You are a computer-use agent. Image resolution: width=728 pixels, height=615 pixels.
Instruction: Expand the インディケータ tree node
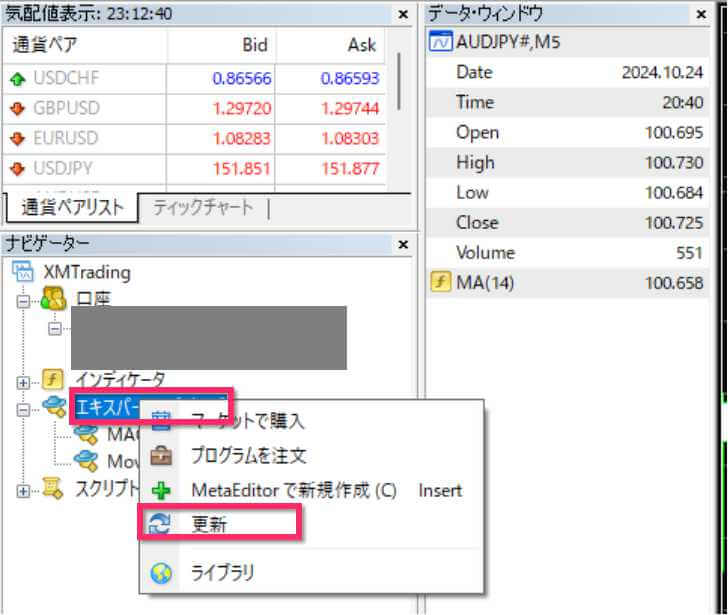tap(25, 381)
